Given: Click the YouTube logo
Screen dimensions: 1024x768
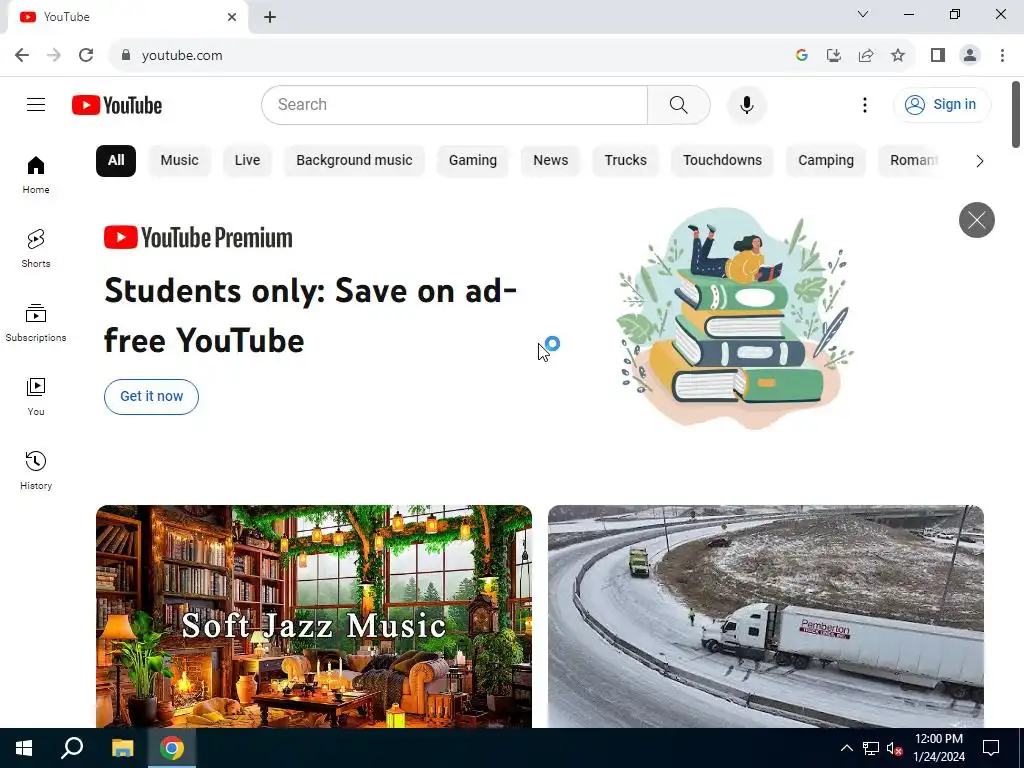Looking at the screenshot, I should pos(117,105).
